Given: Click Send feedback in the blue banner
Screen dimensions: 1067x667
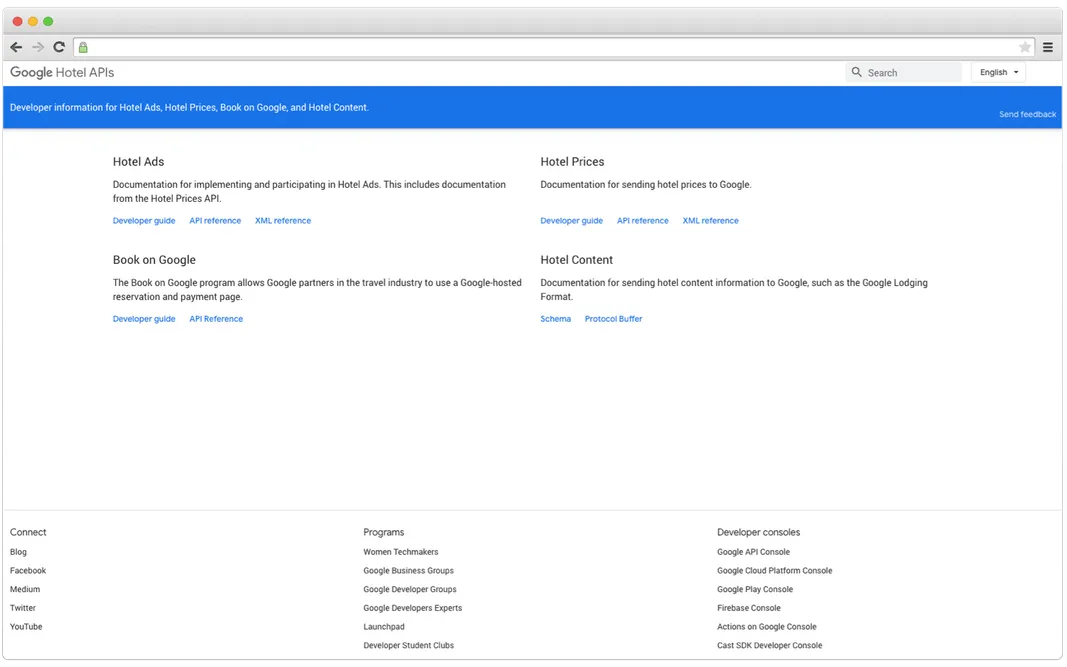Looking at the screenshot, I should 1028,114.
